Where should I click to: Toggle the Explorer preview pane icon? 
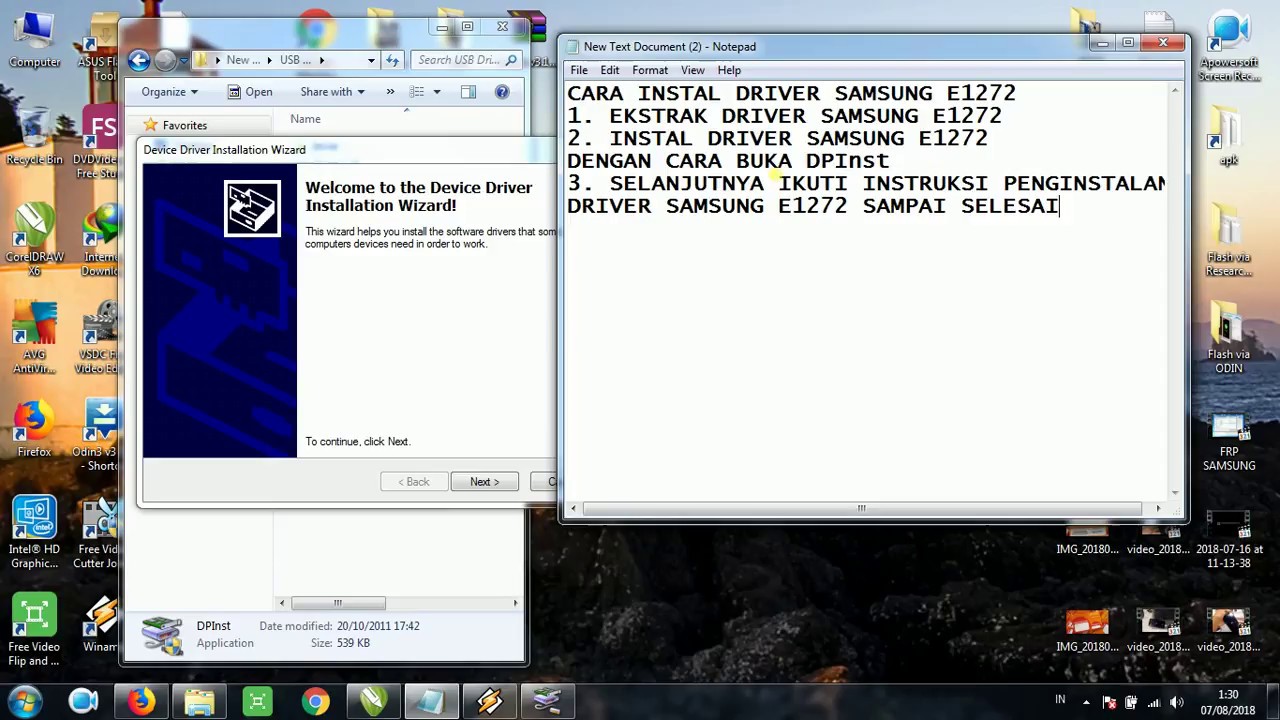pyautogui.click(x=468, y=92)
